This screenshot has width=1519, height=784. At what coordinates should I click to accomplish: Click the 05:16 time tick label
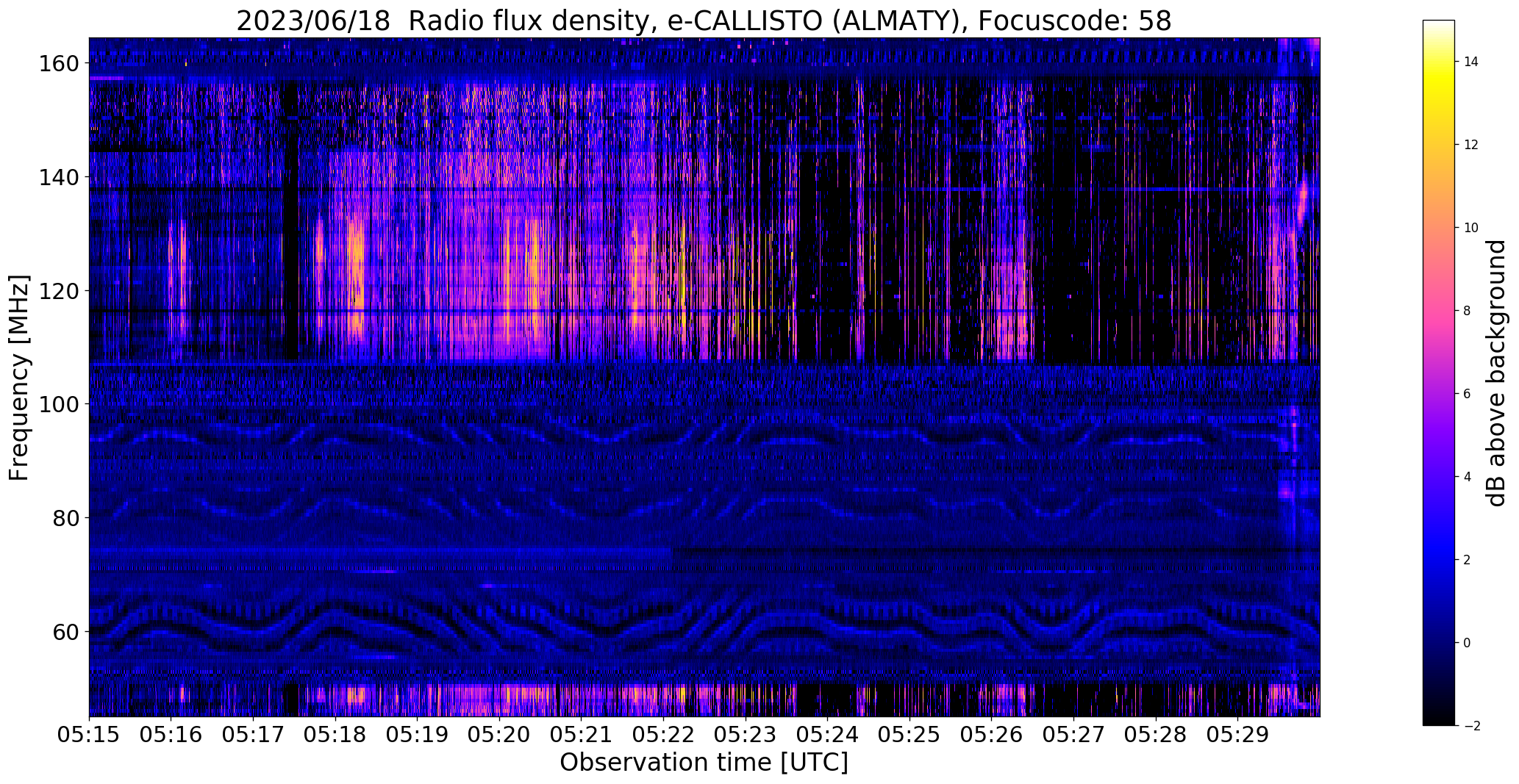point(171,735)
